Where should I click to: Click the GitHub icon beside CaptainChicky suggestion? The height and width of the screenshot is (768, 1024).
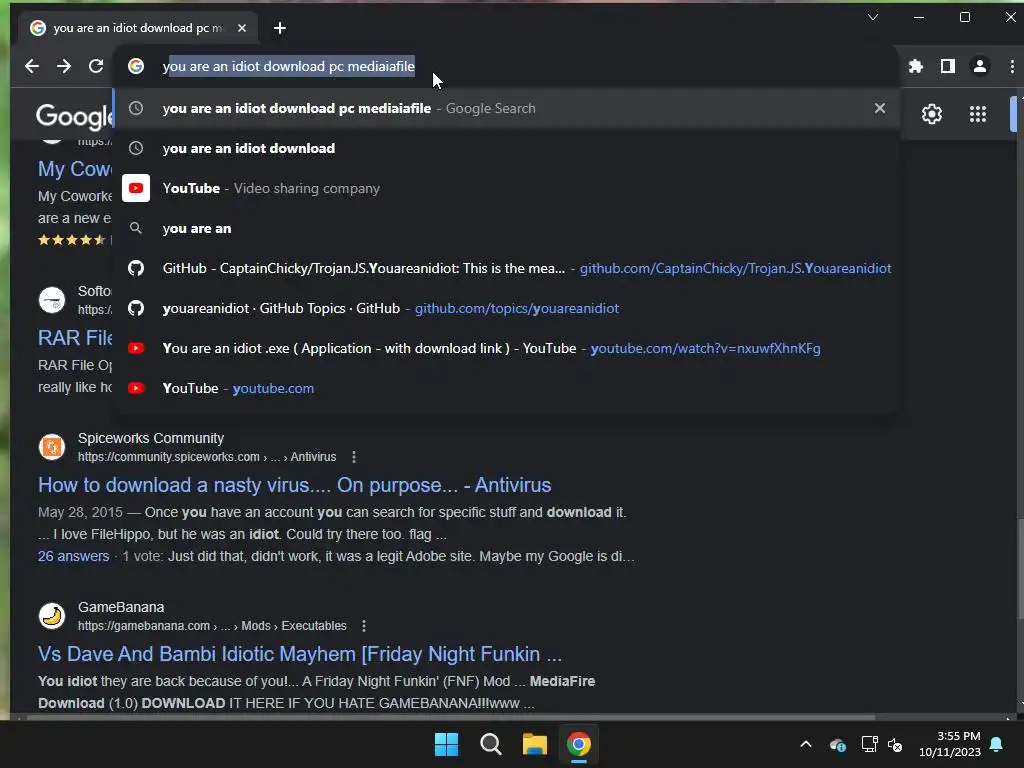136,268
